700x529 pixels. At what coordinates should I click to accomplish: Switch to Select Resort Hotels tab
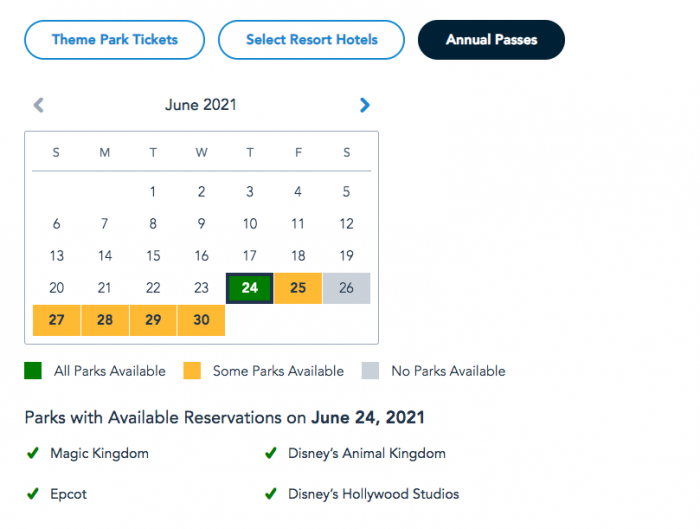[x=312, y=40]
